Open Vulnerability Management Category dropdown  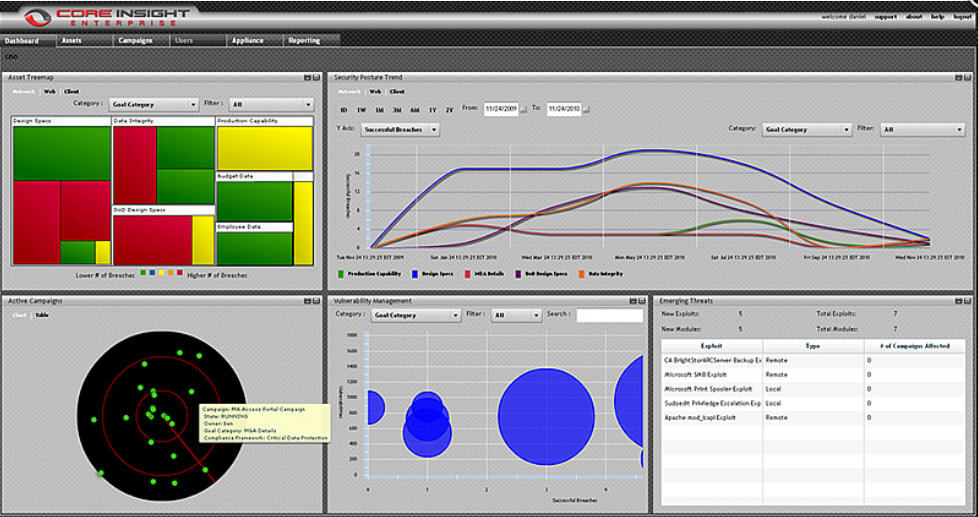click(x=416, y=316)
